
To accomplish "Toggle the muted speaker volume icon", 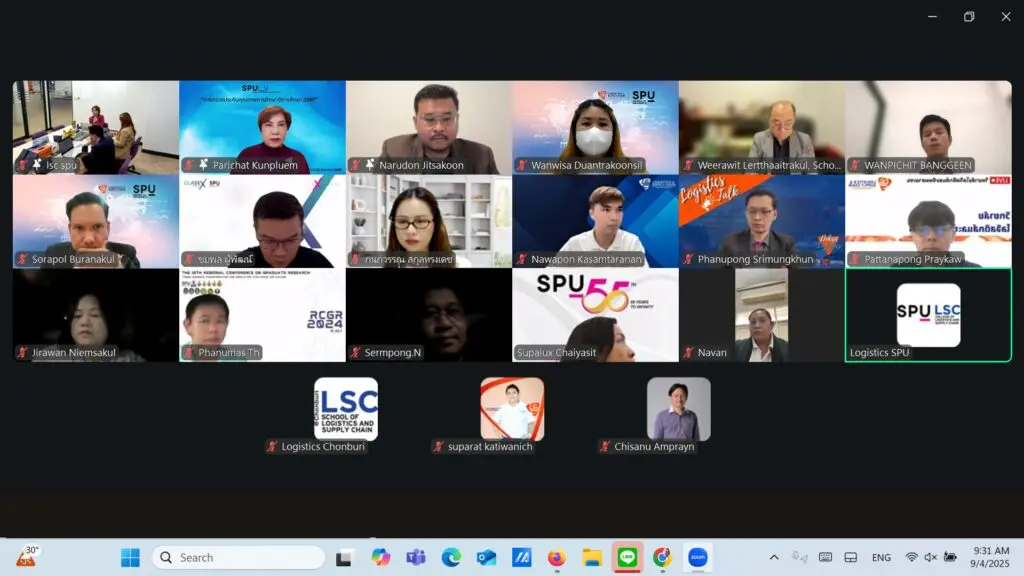I will click(x=931, y=557).
